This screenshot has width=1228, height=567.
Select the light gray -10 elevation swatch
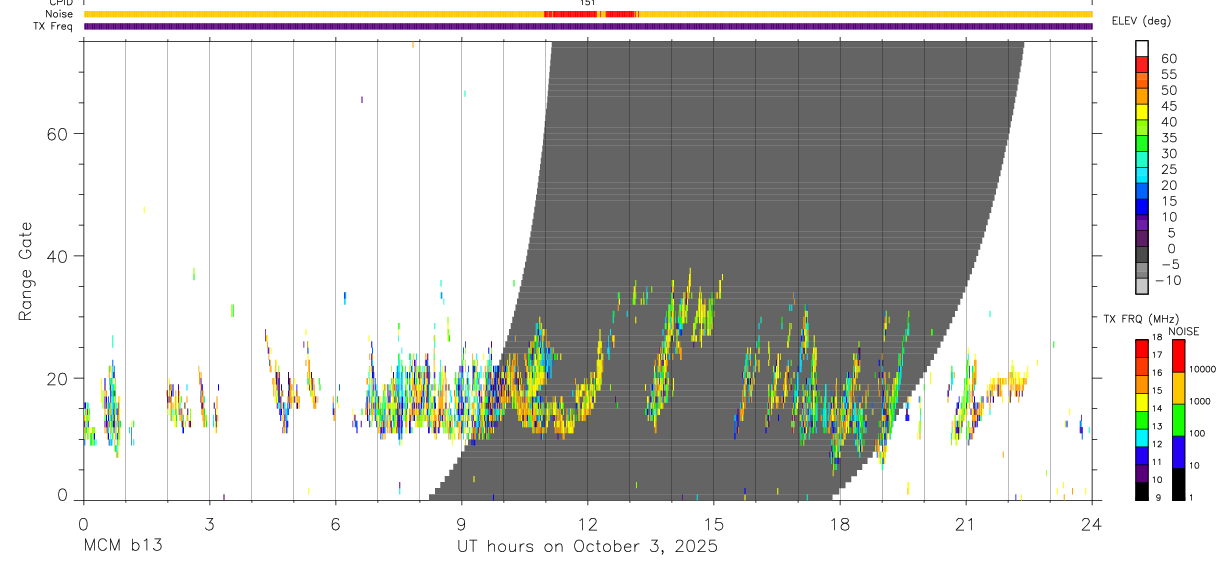click(x=1142, y=286)
